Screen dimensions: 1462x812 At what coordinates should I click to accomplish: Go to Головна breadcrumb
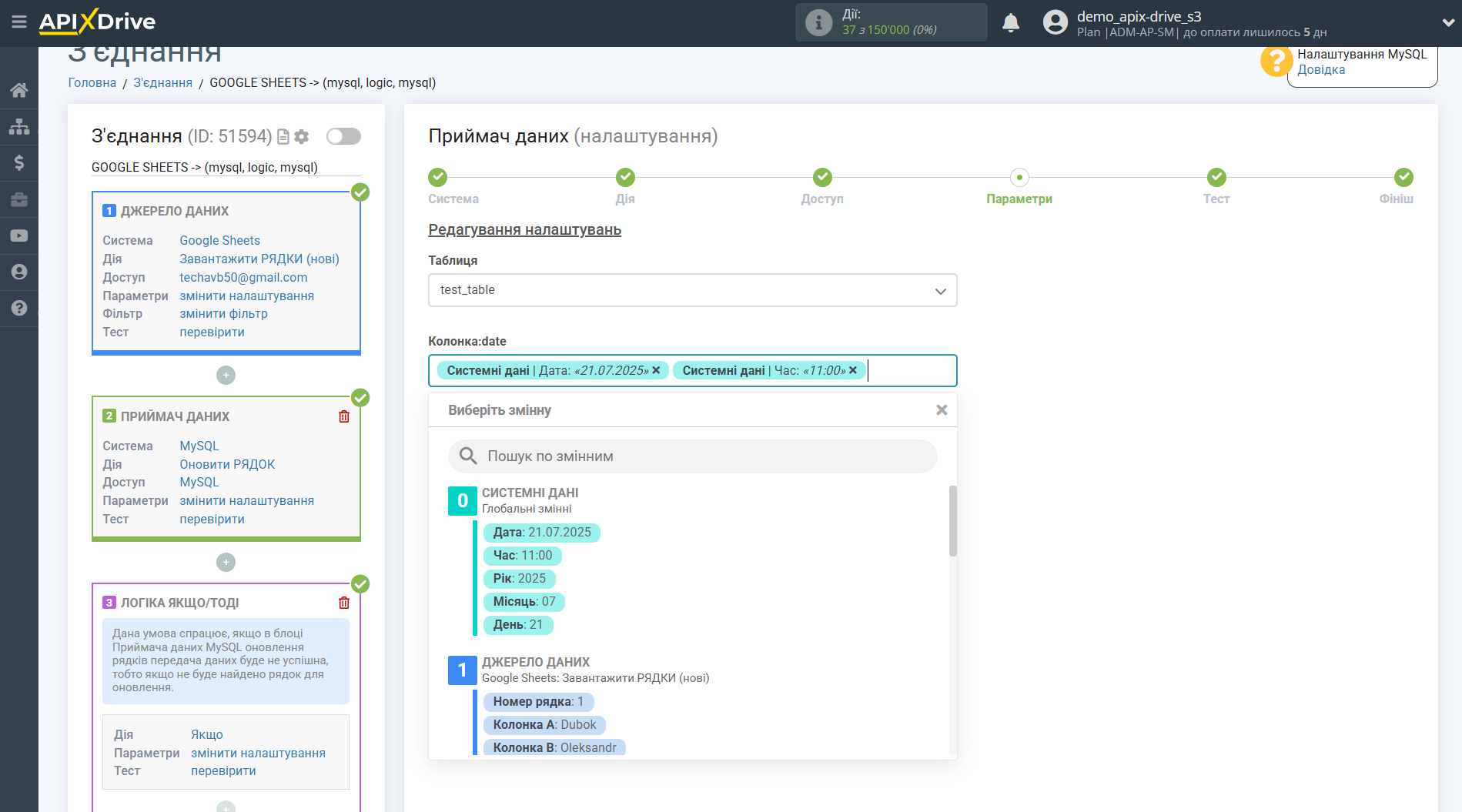pyautogui.click(x=92, y=82)
